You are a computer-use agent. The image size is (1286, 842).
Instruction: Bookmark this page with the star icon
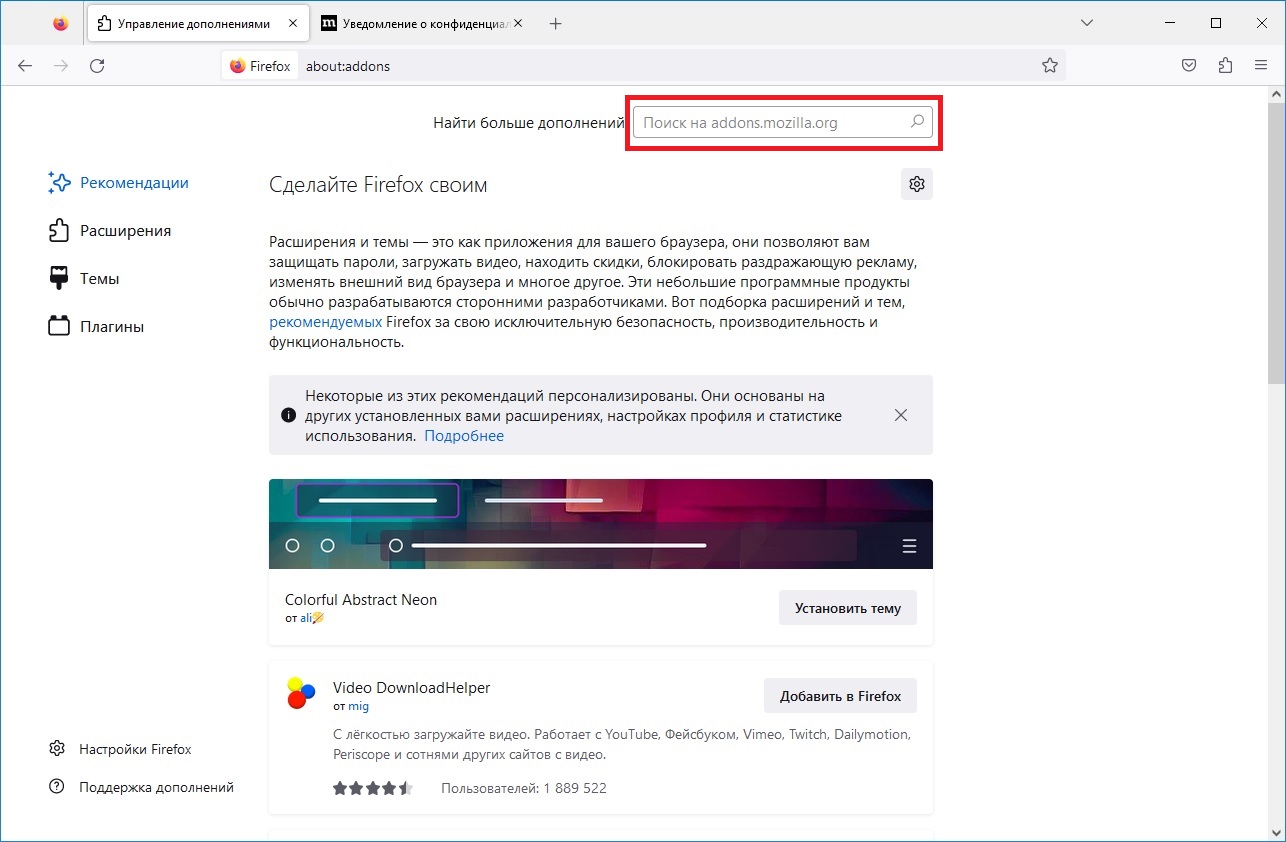(x=1049, y=66)
